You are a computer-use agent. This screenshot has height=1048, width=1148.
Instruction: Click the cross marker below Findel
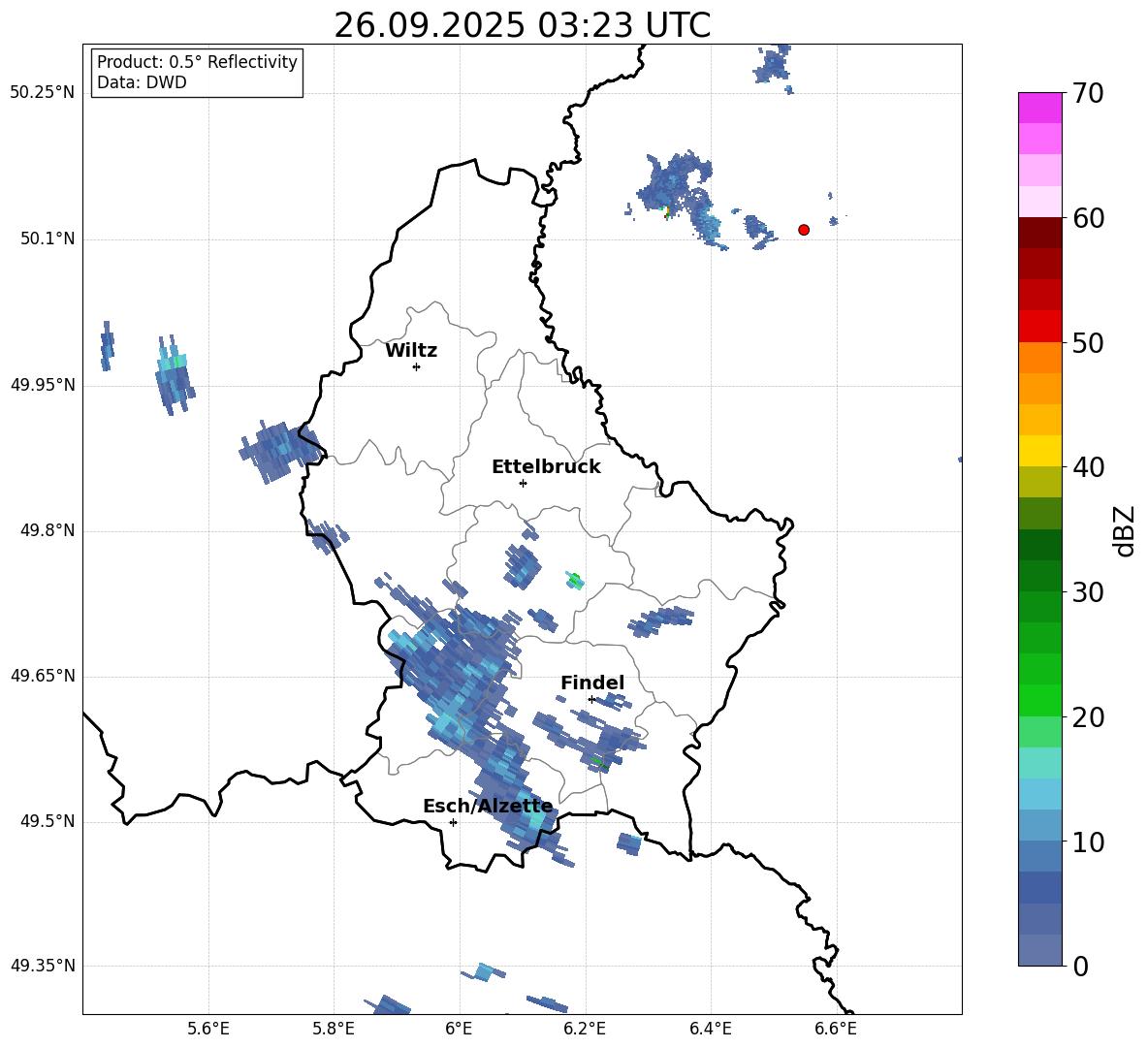591,700
